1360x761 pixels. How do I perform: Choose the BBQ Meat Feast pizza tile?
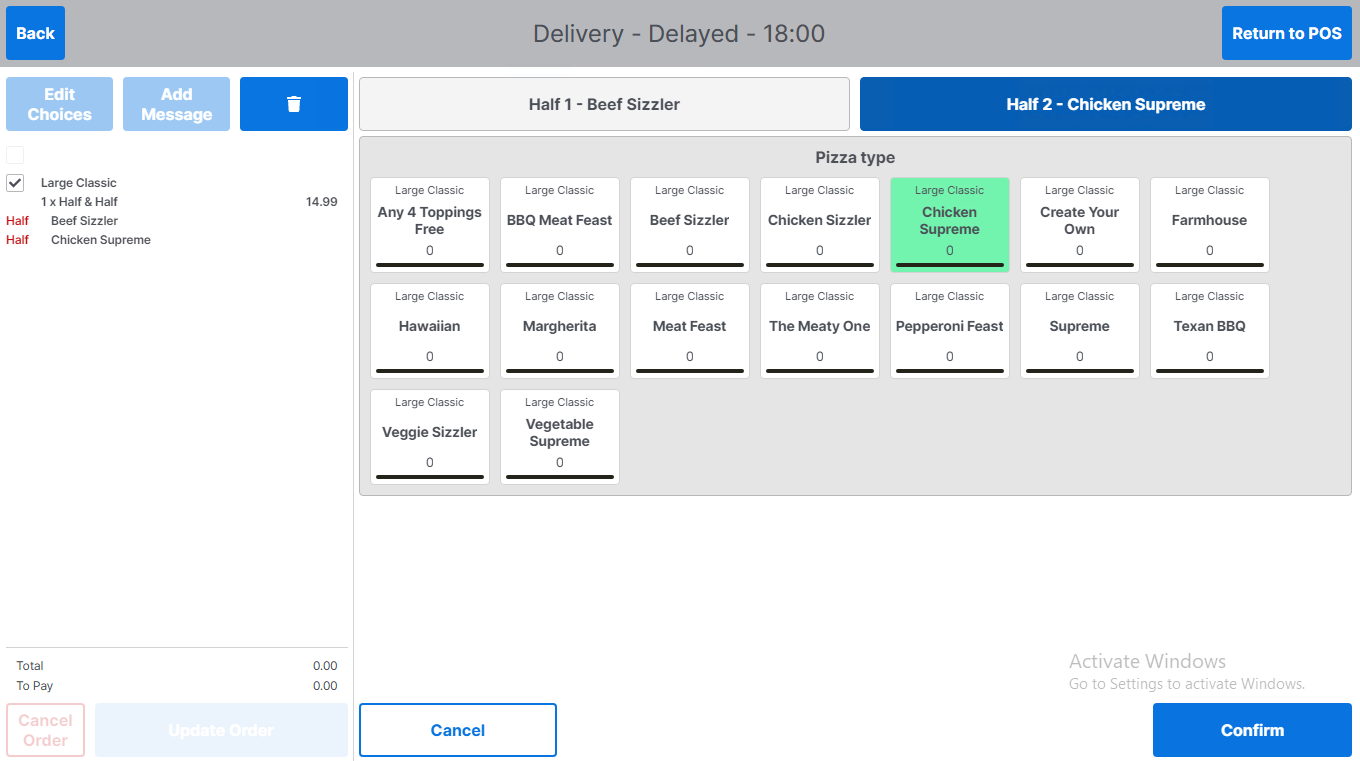pos(559,225)
